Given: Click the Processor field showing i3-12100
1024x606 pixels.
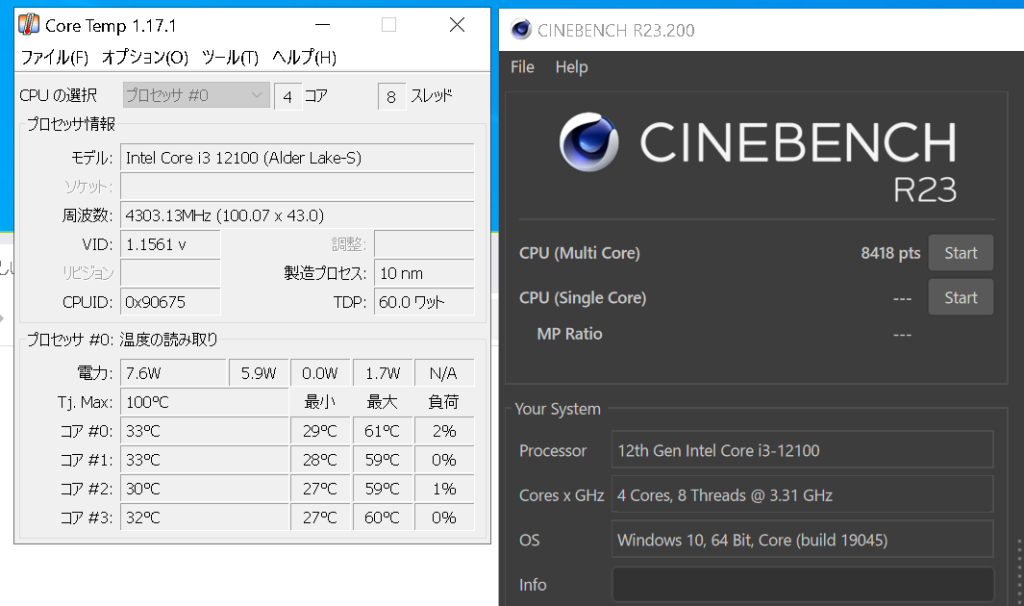Looking at the screenshot, I should 803,450.
